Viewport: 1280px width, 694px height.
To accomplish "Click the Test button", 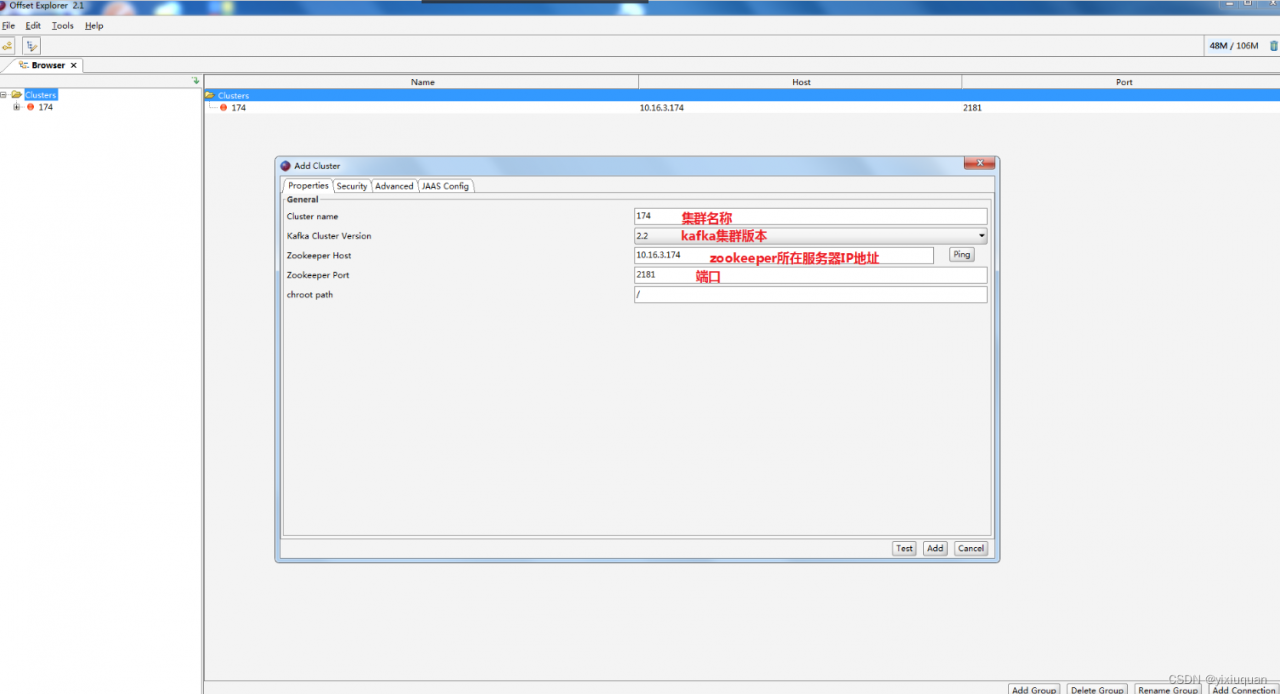I will pos(904,548).
